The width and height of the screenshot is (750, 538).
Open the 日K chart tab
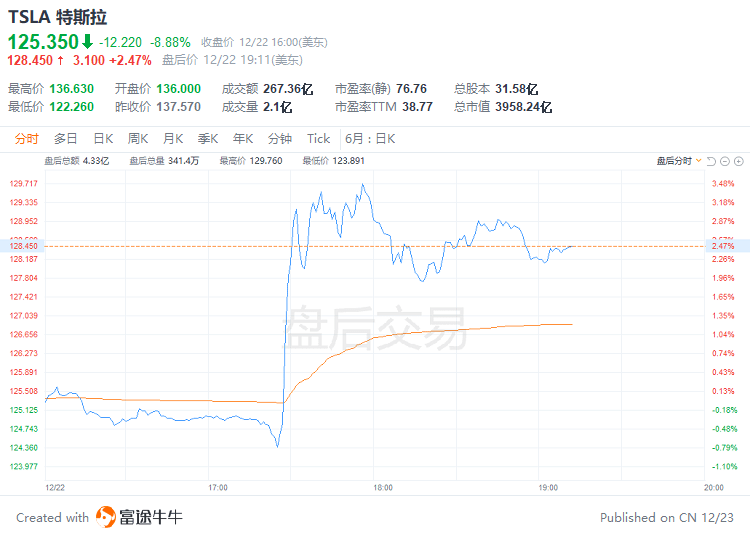pos(103,139)
